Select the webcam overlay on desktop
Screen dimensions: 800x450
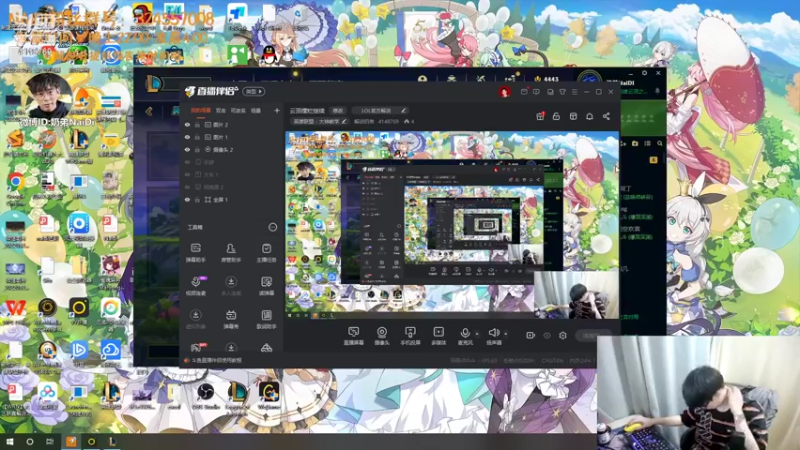pos(698,392)
